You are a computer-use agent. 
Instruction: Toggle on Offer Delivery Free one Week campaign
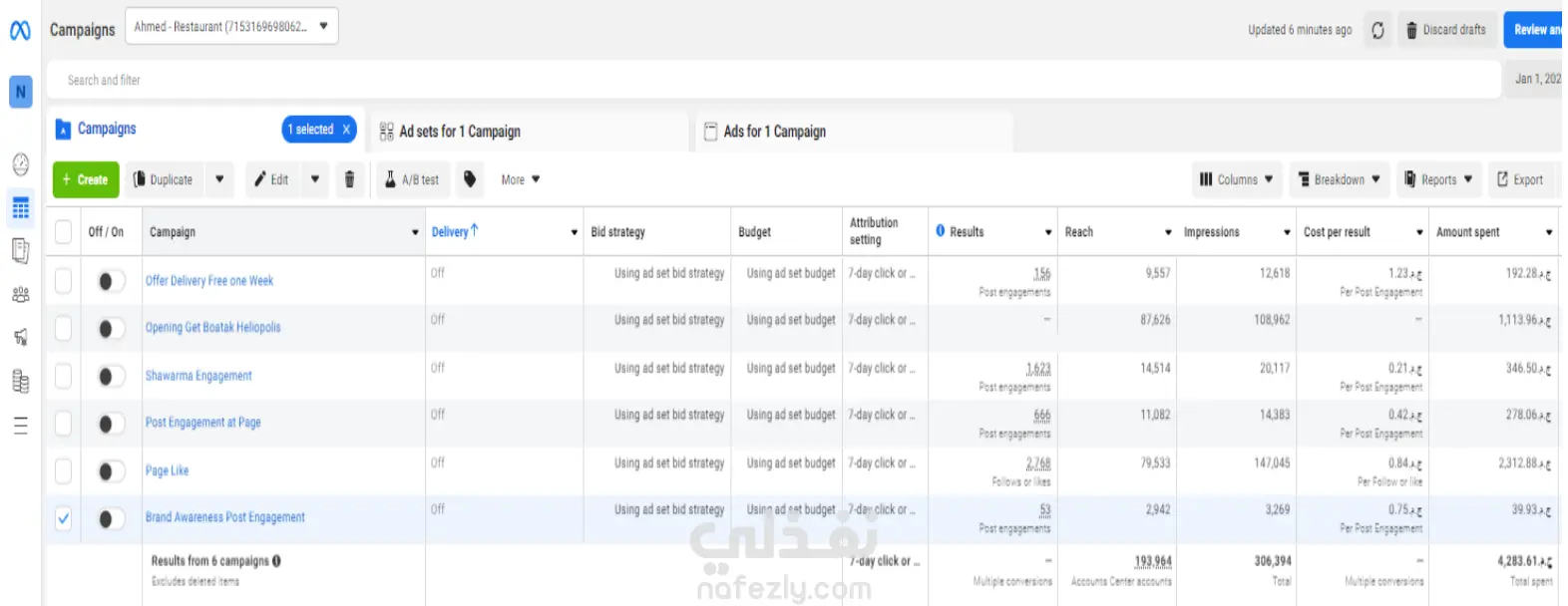click(x=110, y=281)
